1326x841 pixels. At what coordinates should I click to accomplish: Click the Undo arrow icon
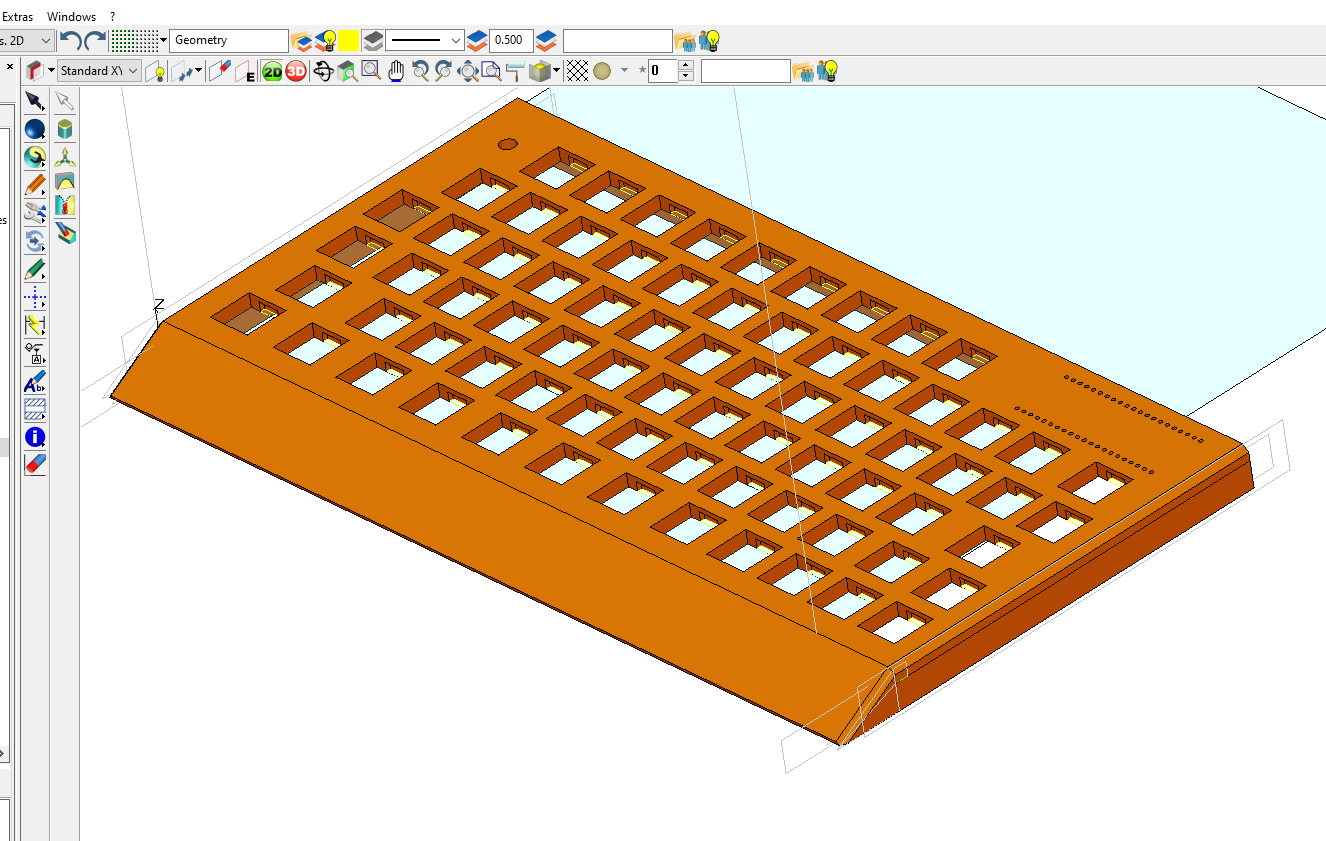click(x=70, y=41)
